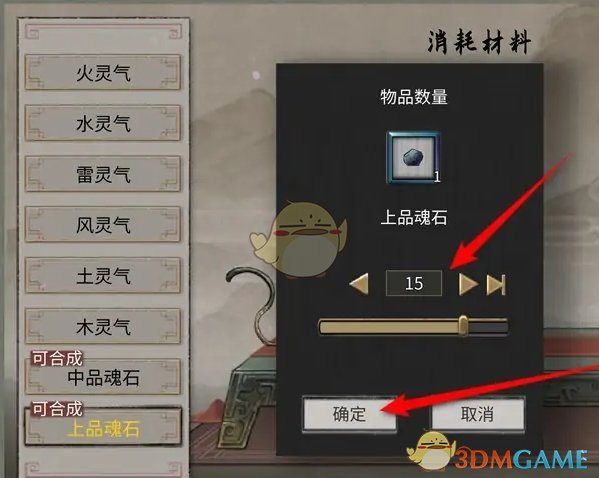599x478 pixels.
Task: Select 火灵气 from the list
Action: click(103, 72)
